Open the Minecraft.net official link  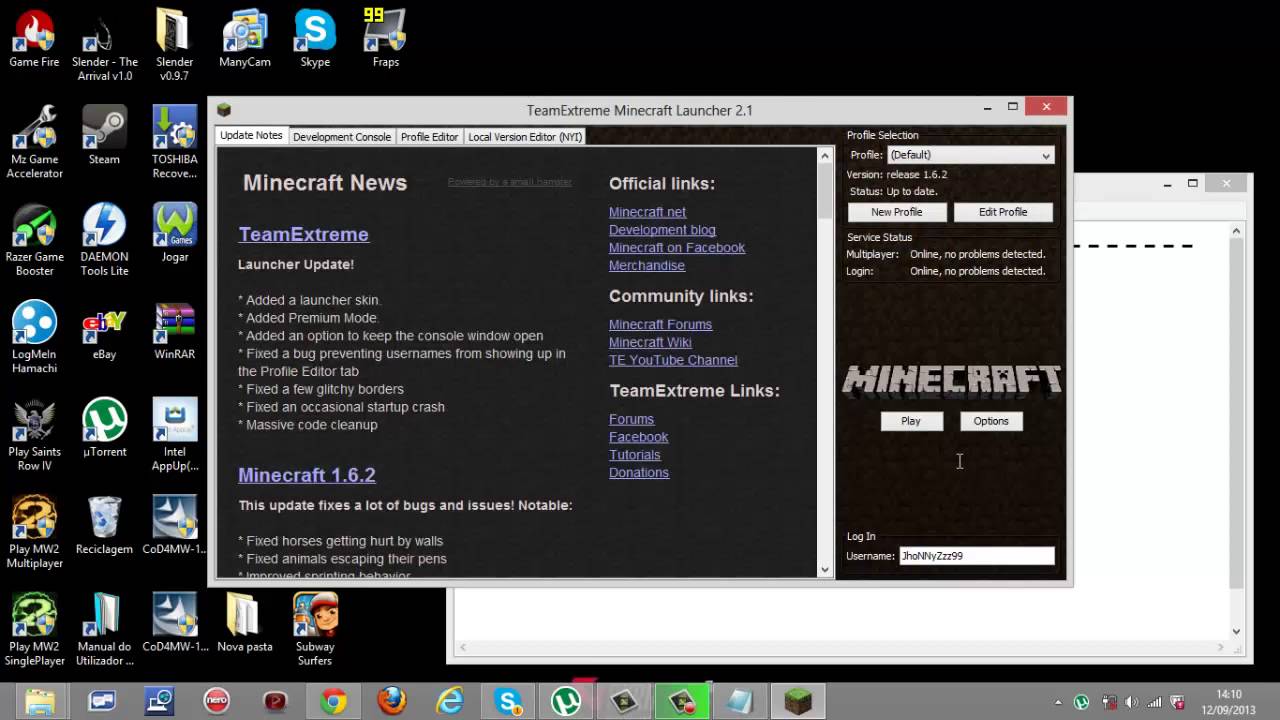click(x=647, y=212)
